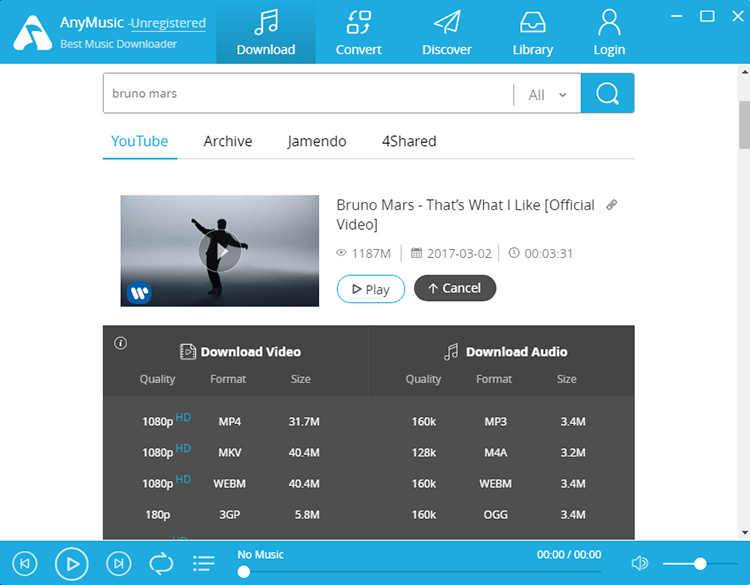Mute with the speaker volume icon

[x=640, y=563]
